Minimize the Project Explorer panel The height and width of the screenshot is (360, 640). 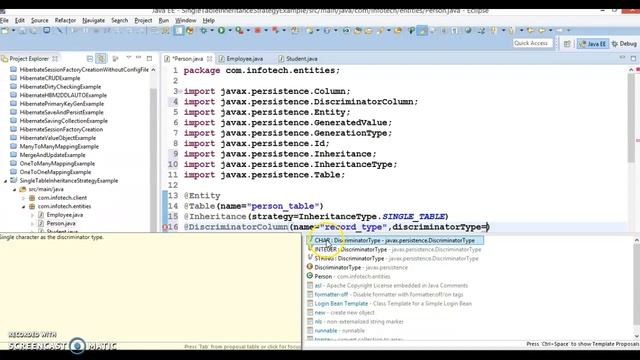(x=138, y=58)
